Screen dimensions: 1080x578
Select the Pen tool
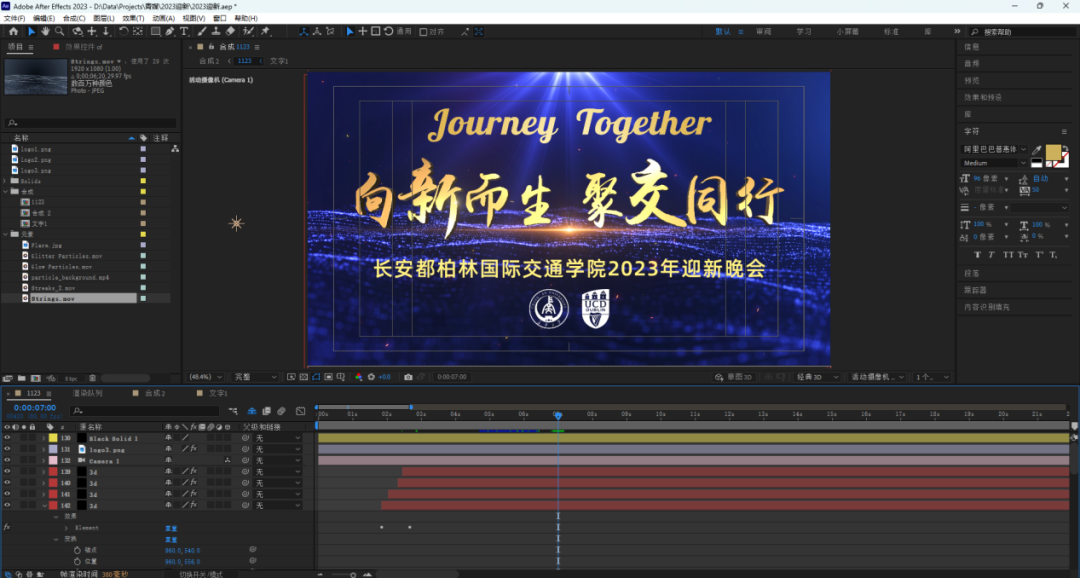[170, 31]
